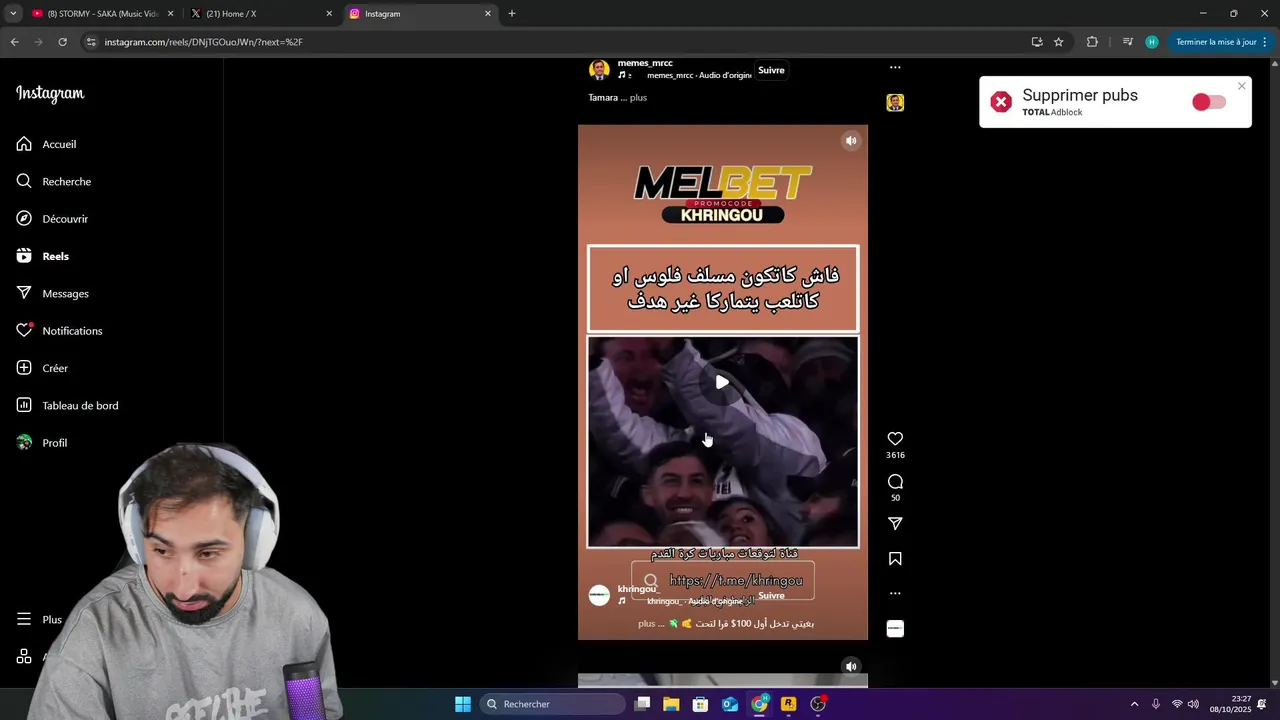Follow memes_mrcc with Suivre button
This screenshot has width=1280, height=720.
pos(771,70)
